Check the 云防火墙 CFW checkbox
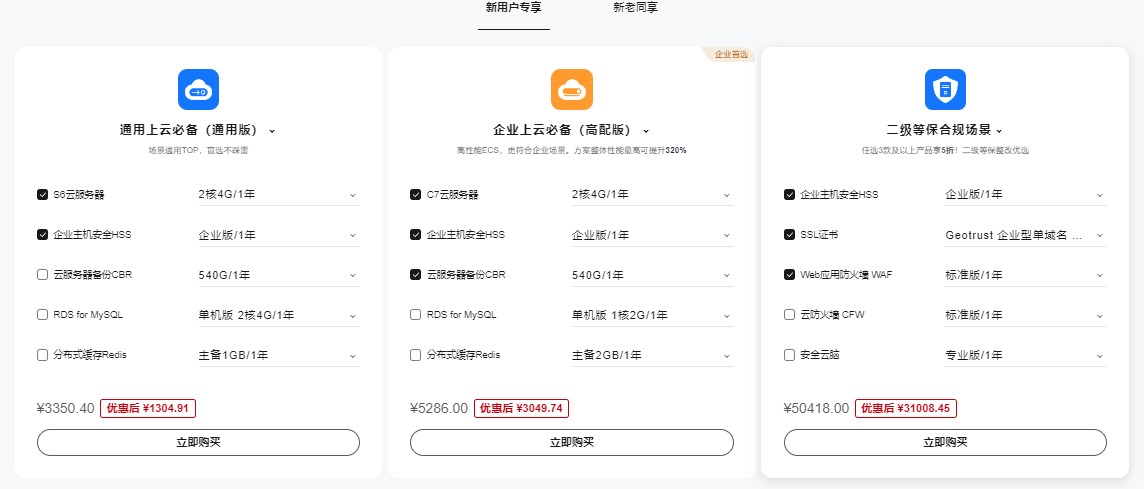 pyautogui.click(x=789, y=315)
